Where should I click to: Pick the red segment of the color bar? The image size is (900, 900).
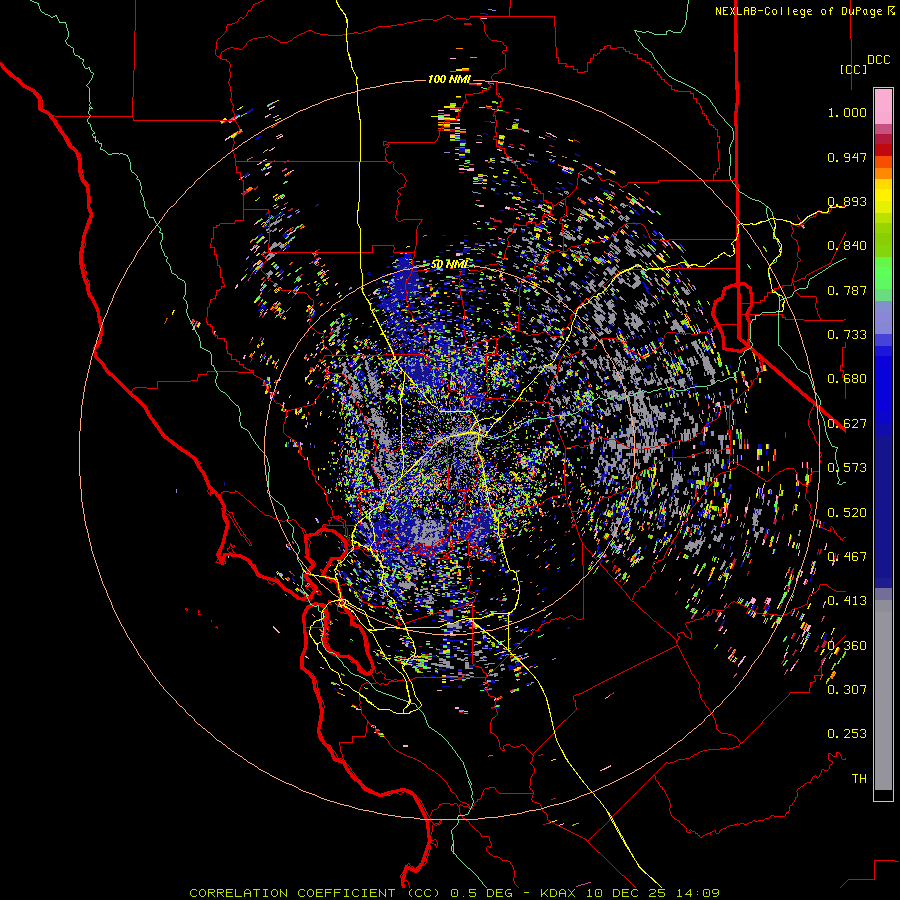[883, 149]
